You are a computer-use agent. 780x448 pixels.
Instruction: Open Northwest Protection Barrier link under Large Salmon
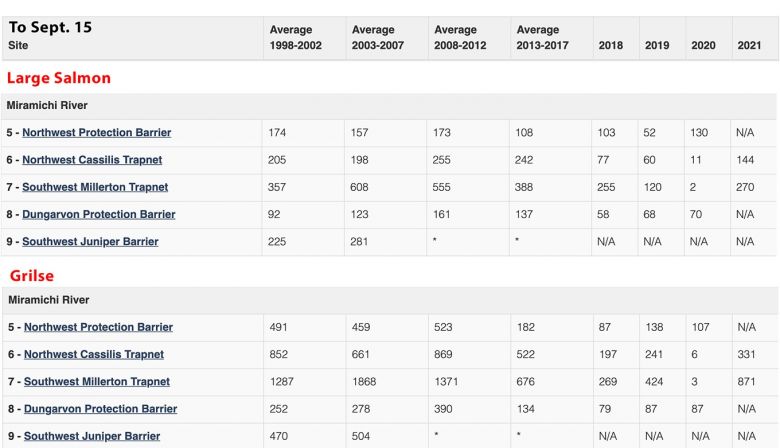(x=96, y=133)
